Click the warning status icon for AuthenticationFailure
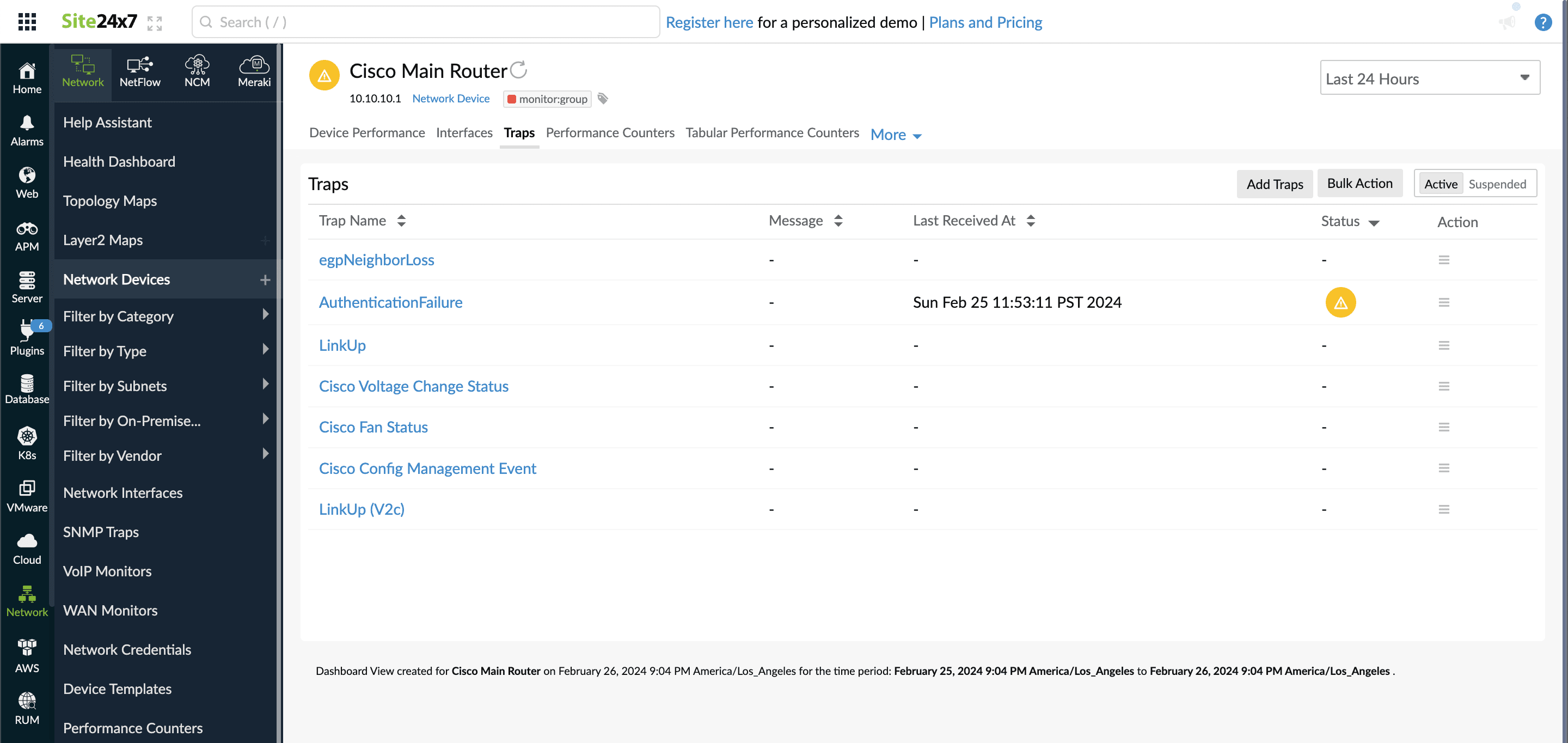Viewport: 1568px width, 743px height. 1340,302
